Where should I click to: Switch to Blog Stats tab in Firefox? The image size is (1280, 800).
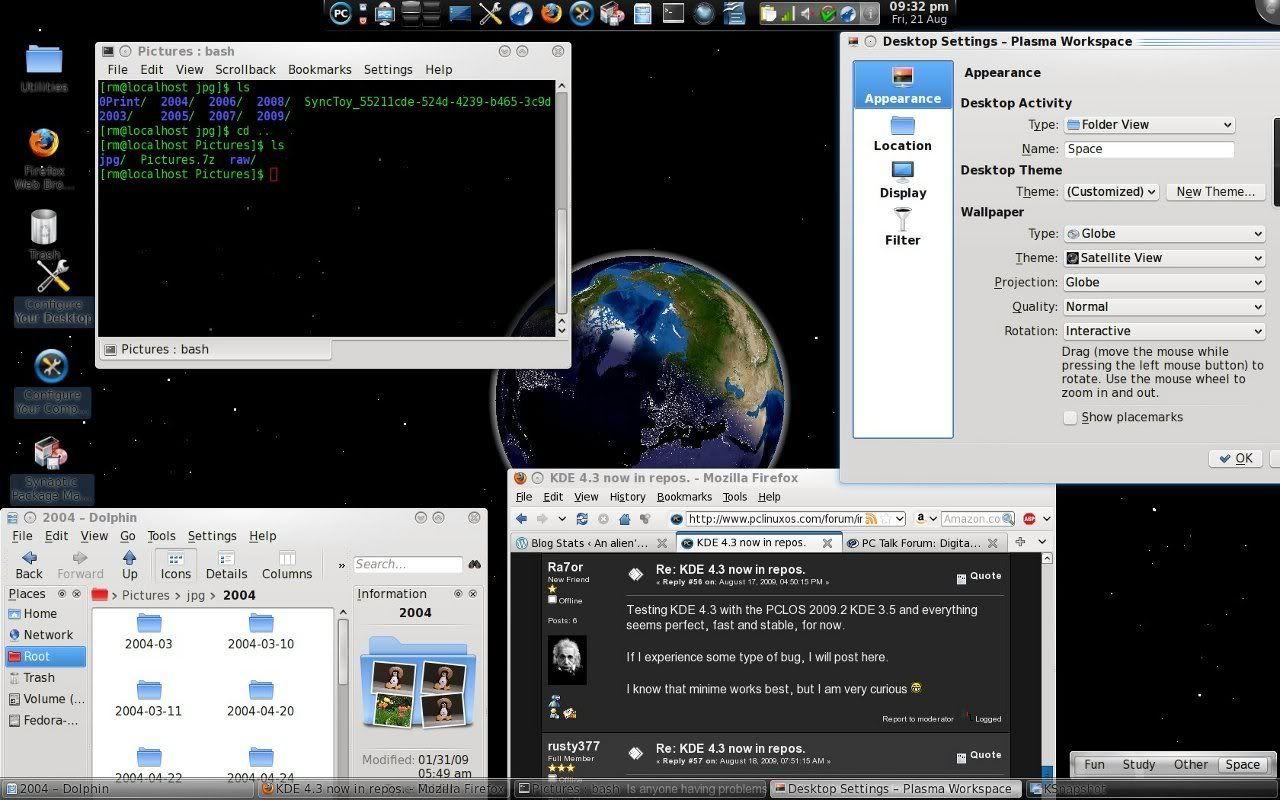click(x=591, y=543)
